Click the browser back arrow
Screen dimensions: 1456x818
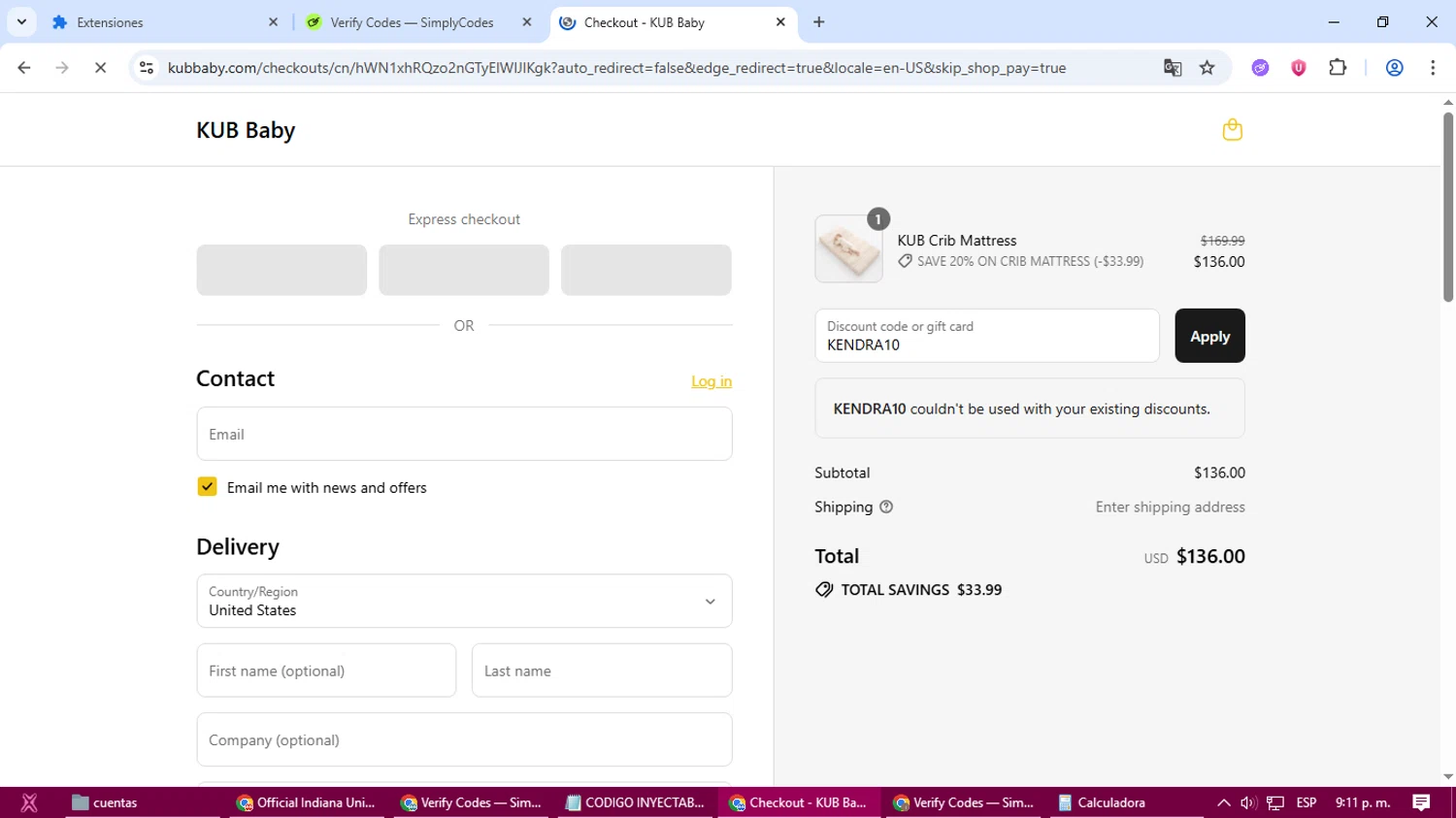pos(24,68)
